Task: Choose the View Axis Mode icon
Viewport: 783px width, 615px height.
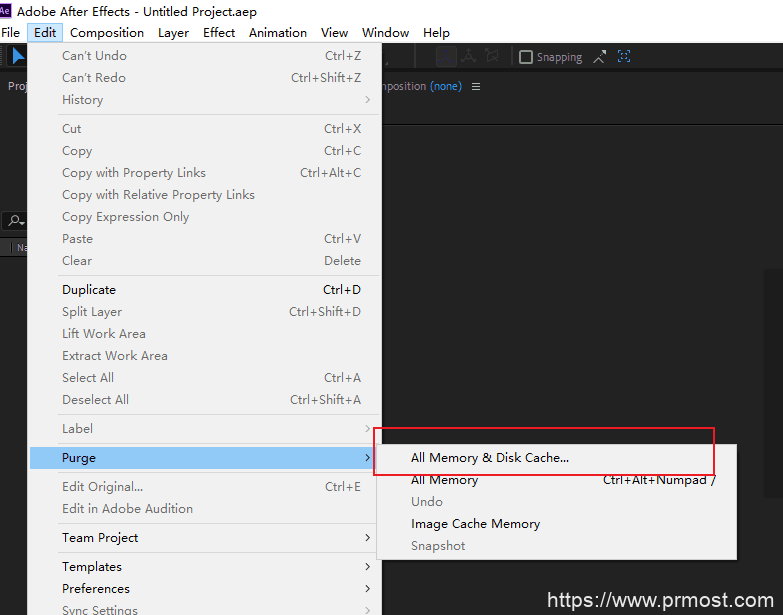Action: pyautogui.click(x=492, y=56)
